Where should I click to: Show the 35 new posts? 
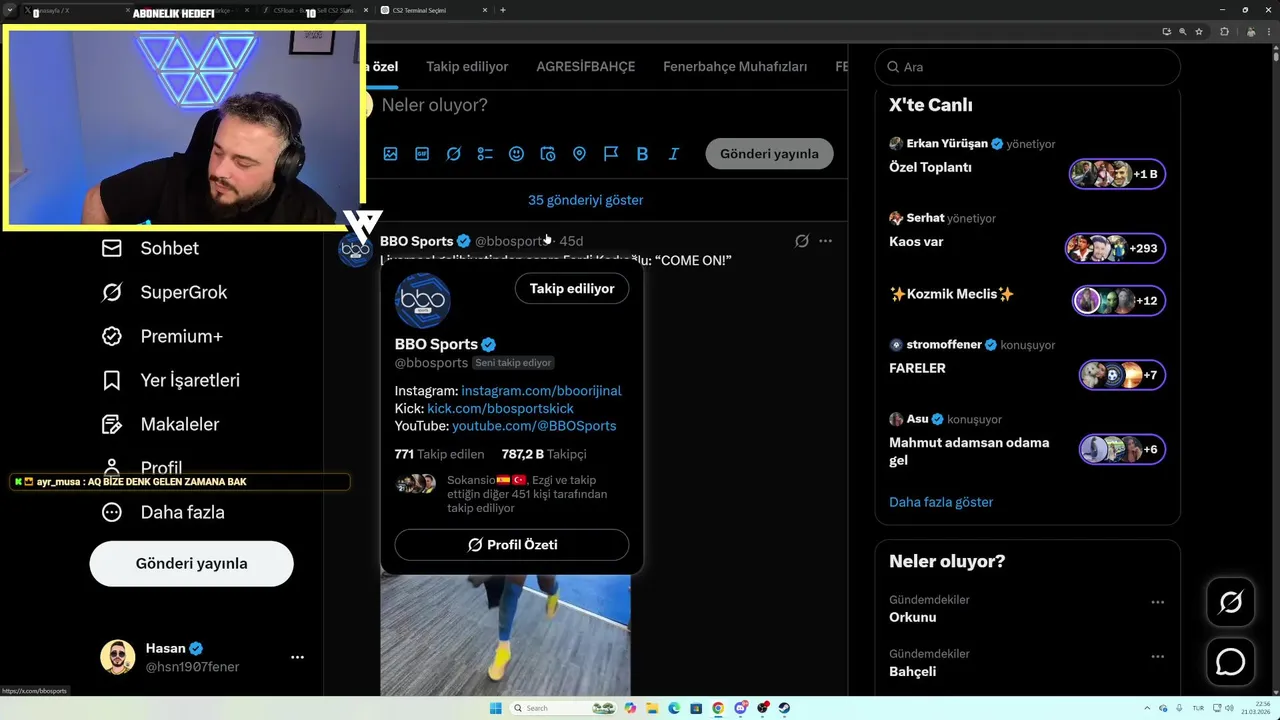[586, 200]
